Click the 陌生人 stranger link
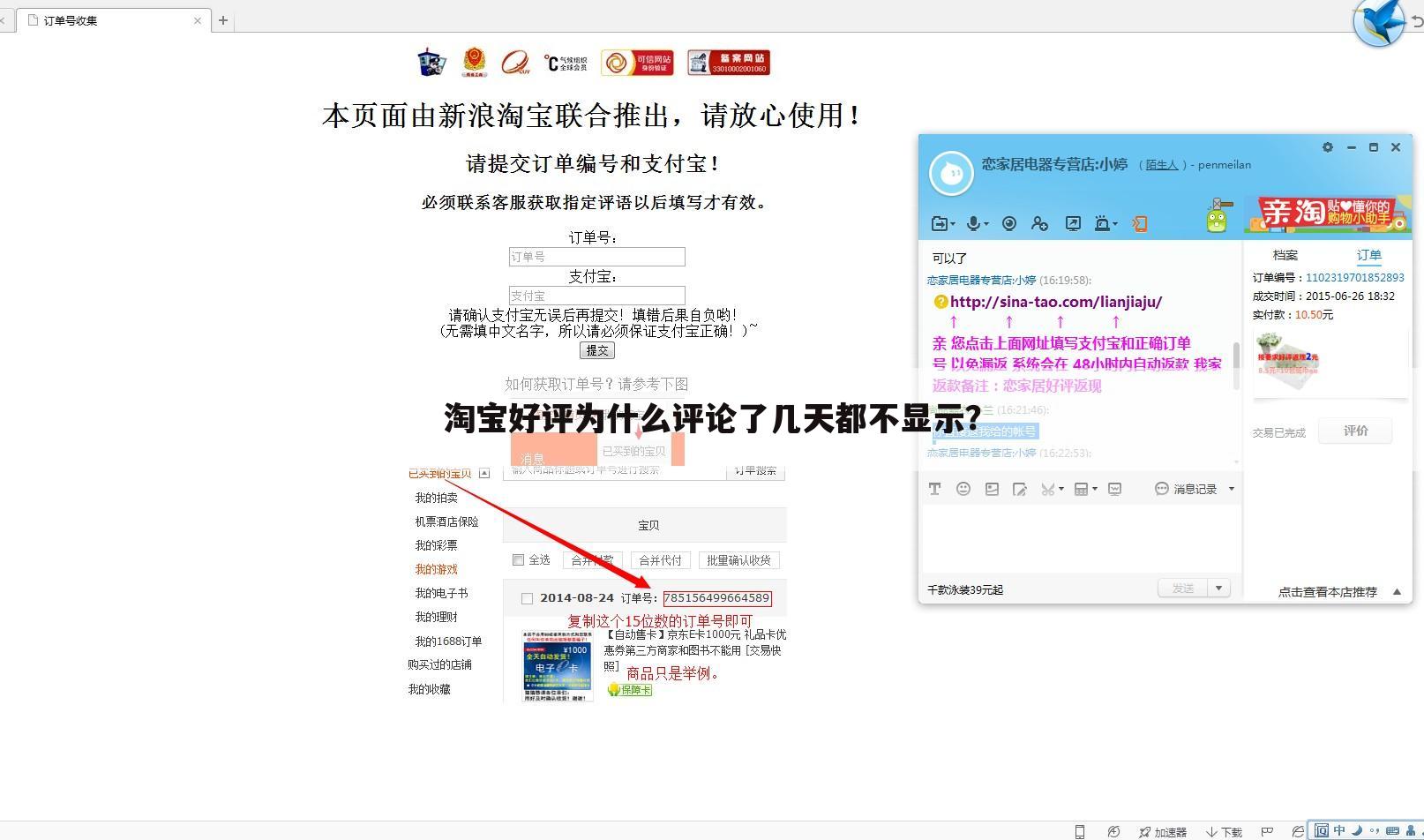The height and width of the screenshot is (840, 1424). pyautogui.click(x=1162, y=165)
